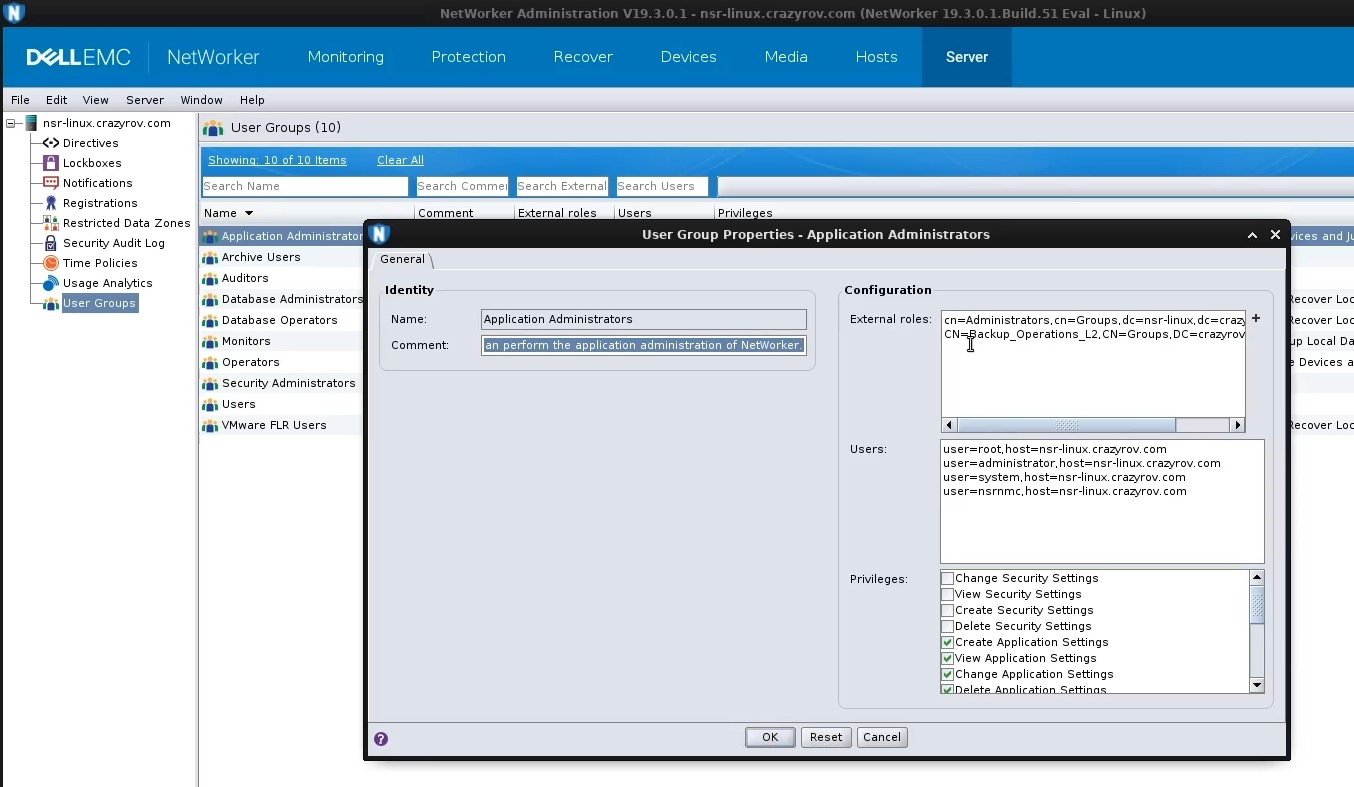The width and height of the screenshot is (1354, 787).
Task: Click the Reset button
Action: [x=826, y=737]
